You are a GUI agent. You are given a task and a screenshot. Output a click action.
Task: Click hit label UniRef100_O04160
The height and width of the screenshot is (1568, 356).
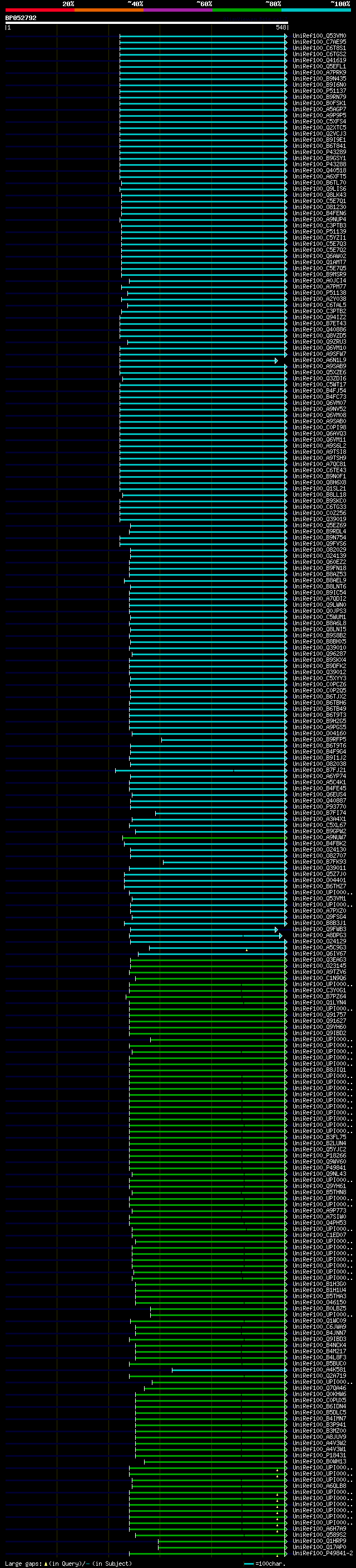coord(319,734)
